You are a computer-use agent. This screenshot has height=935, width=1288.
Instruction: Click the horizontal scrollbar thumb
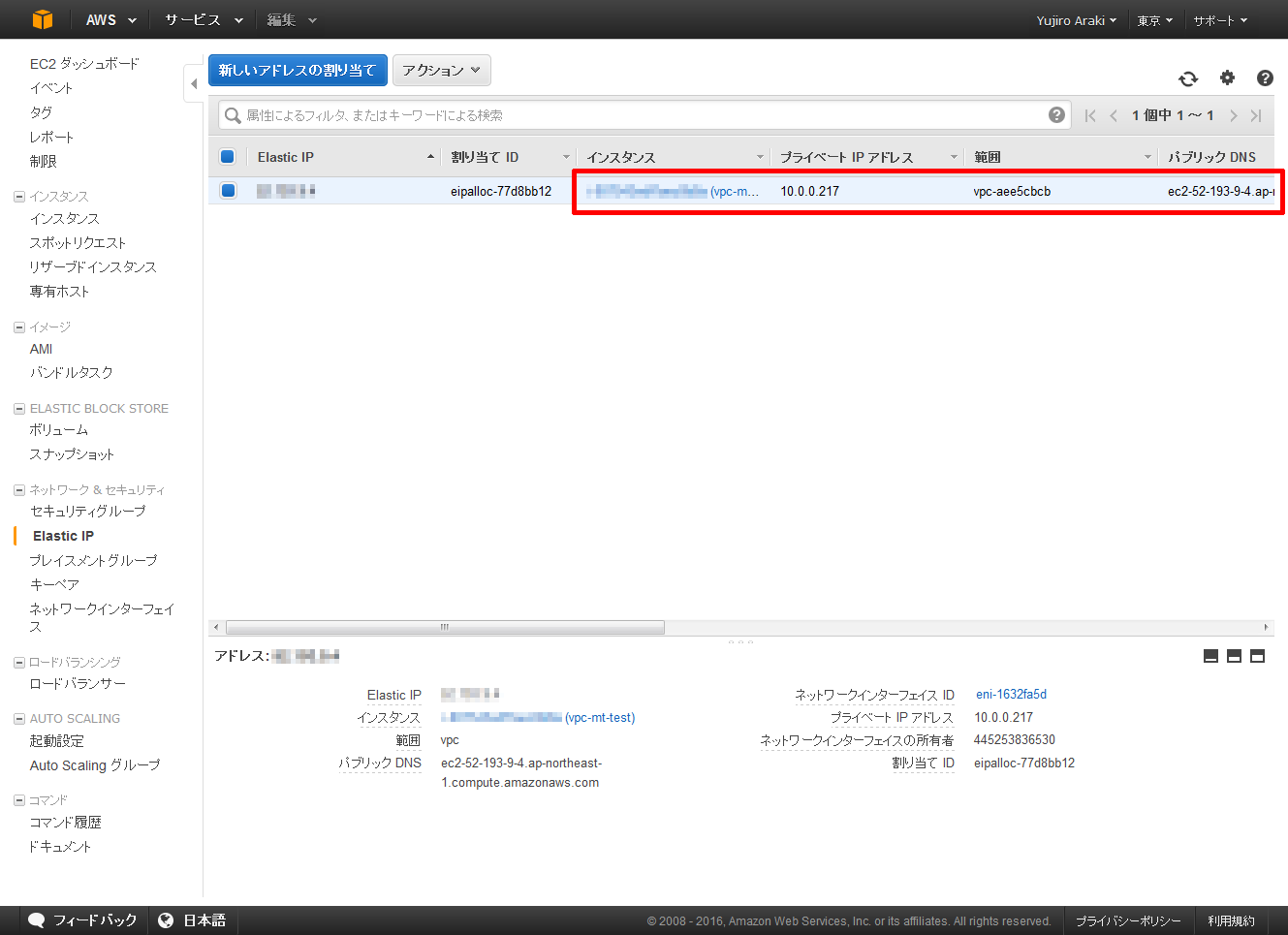pos(445,627)
